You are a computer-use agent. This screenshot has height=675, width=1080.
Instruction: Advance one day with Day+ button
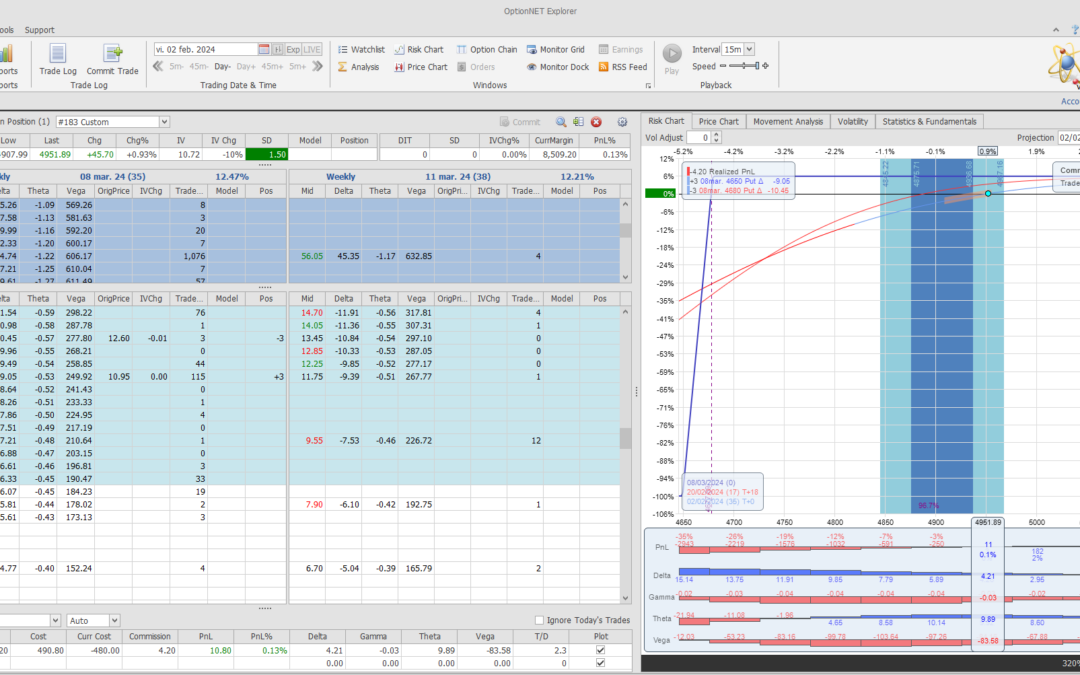[246, 66]
